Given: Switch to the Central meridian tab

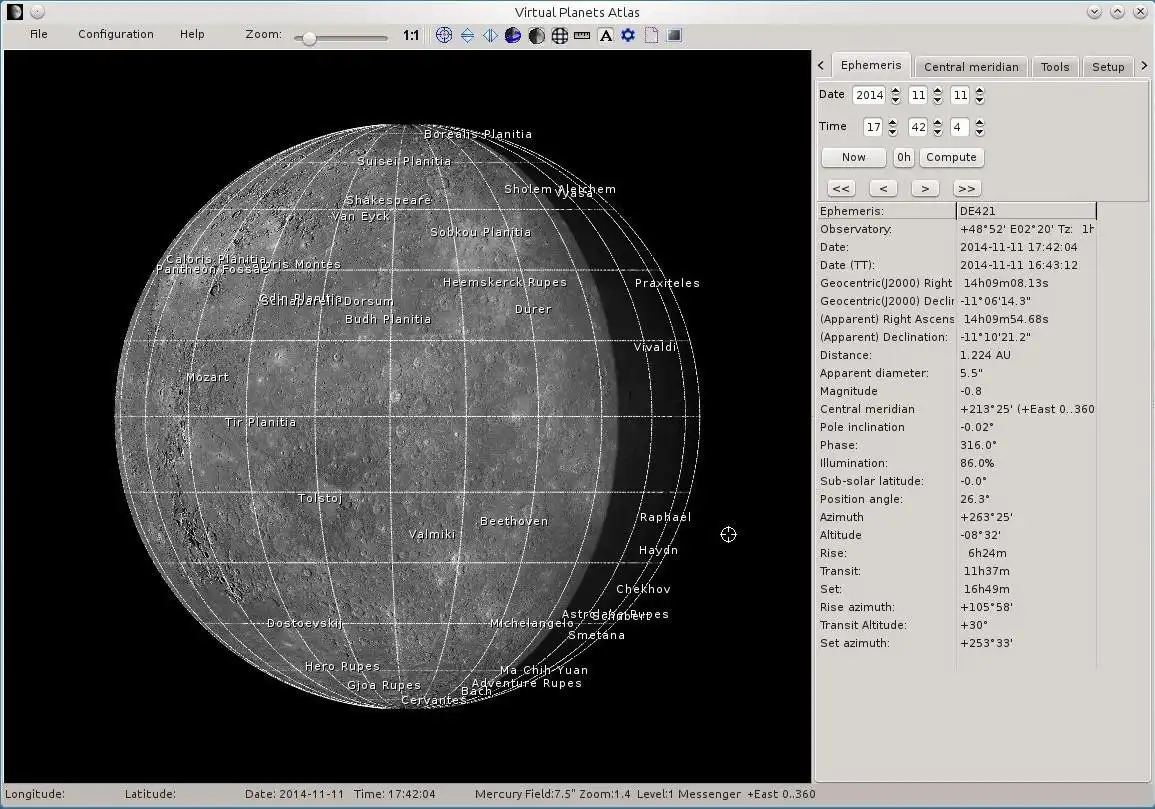Looking at the screenshot, I should coord(971,66).
